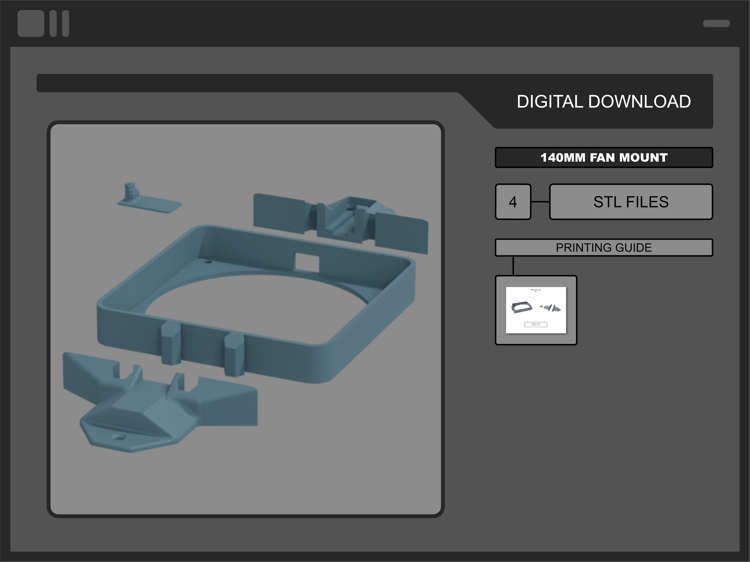Select the upper winged bracket model
The width and height of the screenshot is (750, 562).
(341, 222)
